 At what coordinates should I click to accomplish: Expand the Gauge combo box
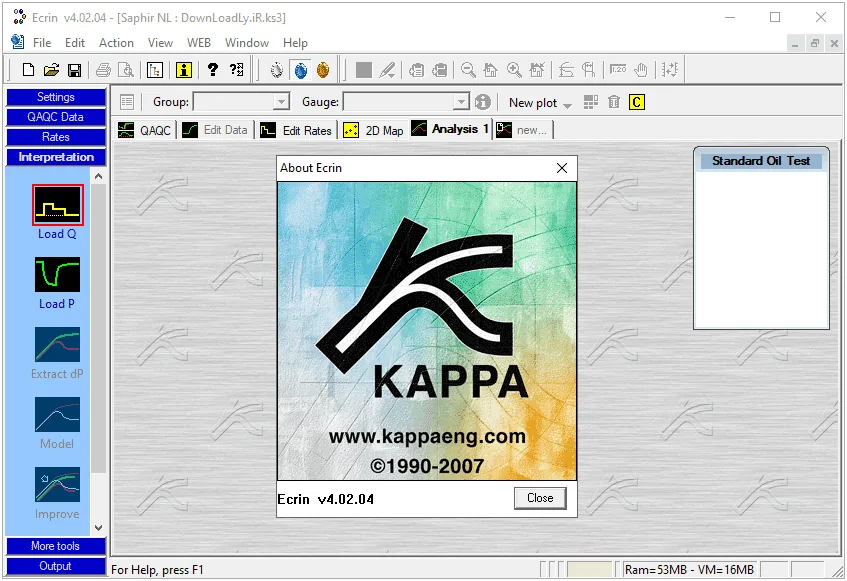[x=460, y=102]
